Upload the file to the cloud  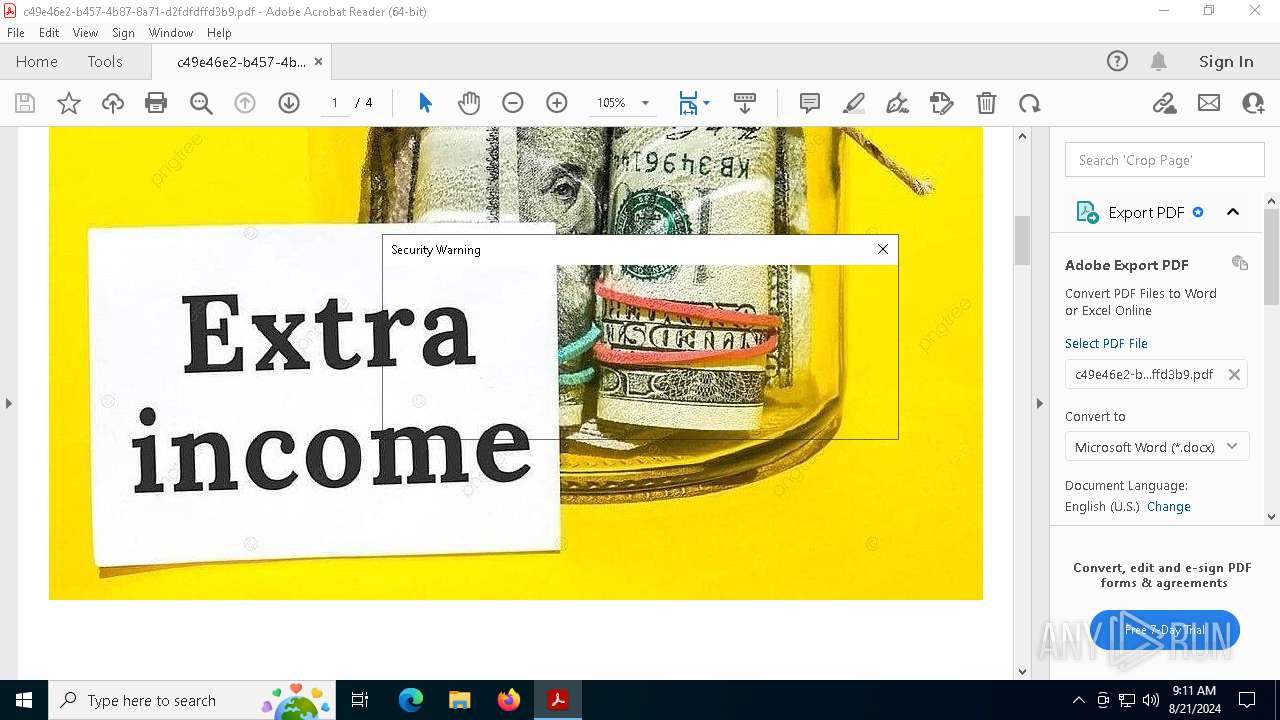pyautogui.click(x=113, y=103)
